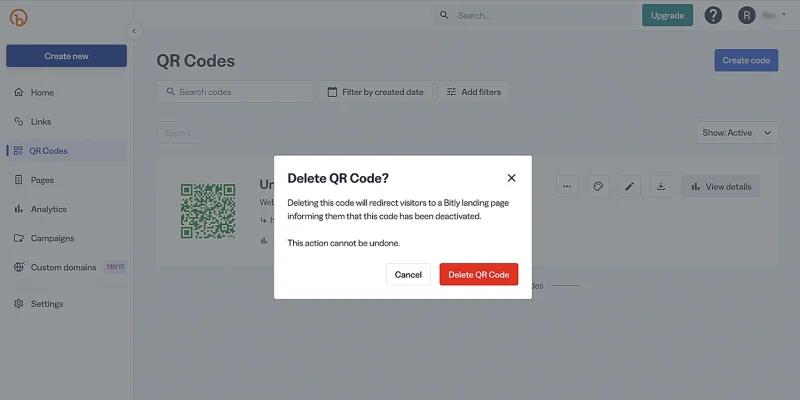Image resolution: width=800 pixels, height=400 pixels.
Task: Focus the Search codes field
Action: click(235, 92)
